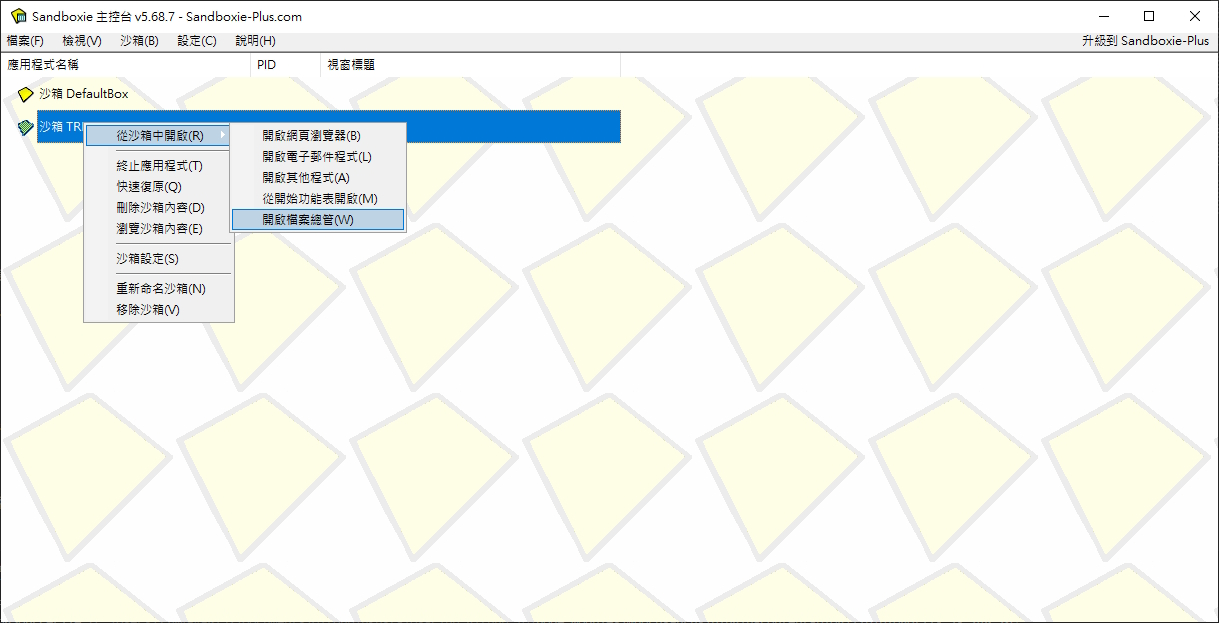The width and height of the screenshot is (1219, 623).
Task: Choose 快速復原(Q) from the context menu
Action: click(x=159, y=187)
